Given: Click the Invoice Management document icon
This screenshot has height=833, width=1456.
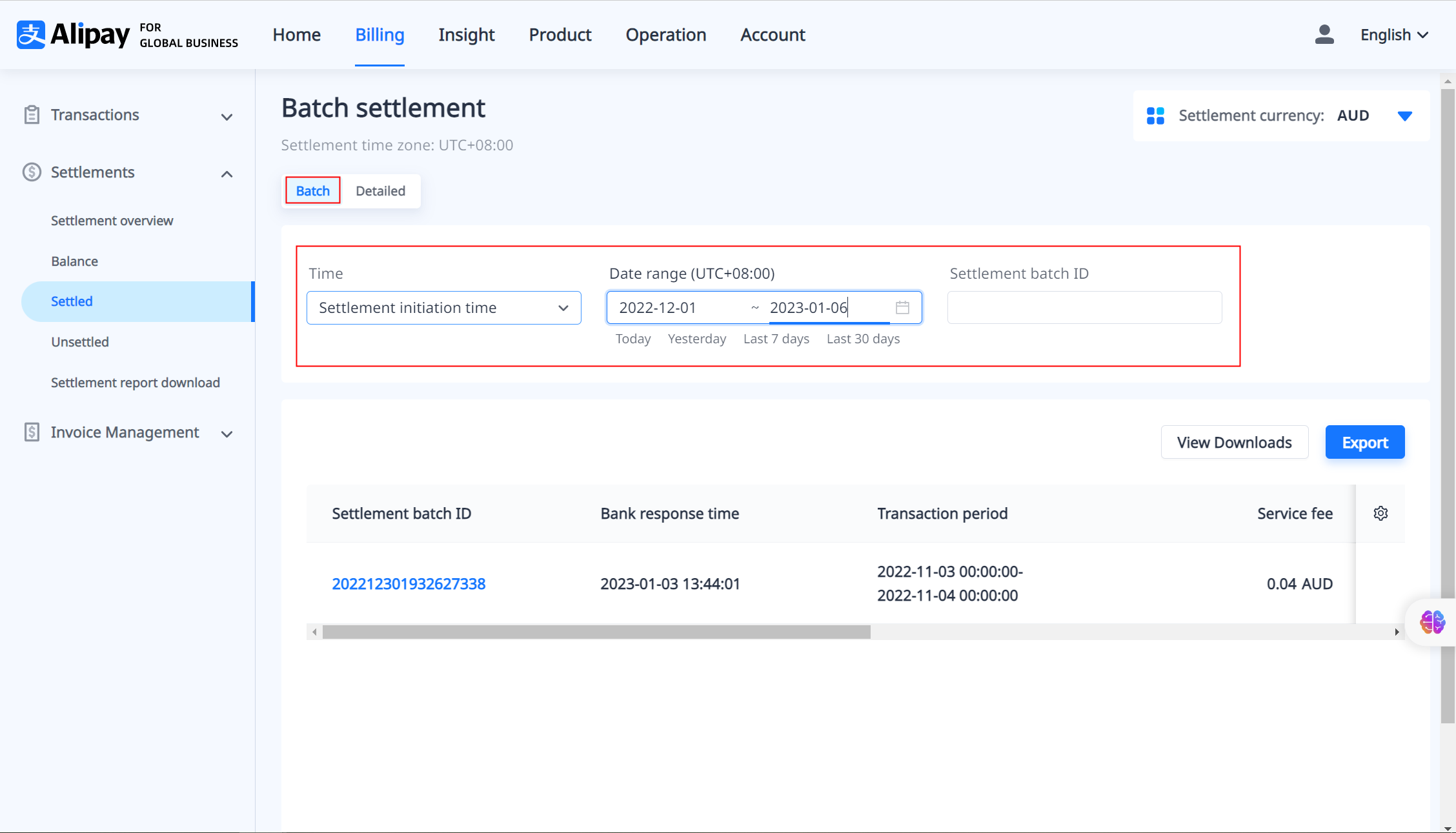Looking at the screenshot, I should pyautogui.click(x=32, y=432).
